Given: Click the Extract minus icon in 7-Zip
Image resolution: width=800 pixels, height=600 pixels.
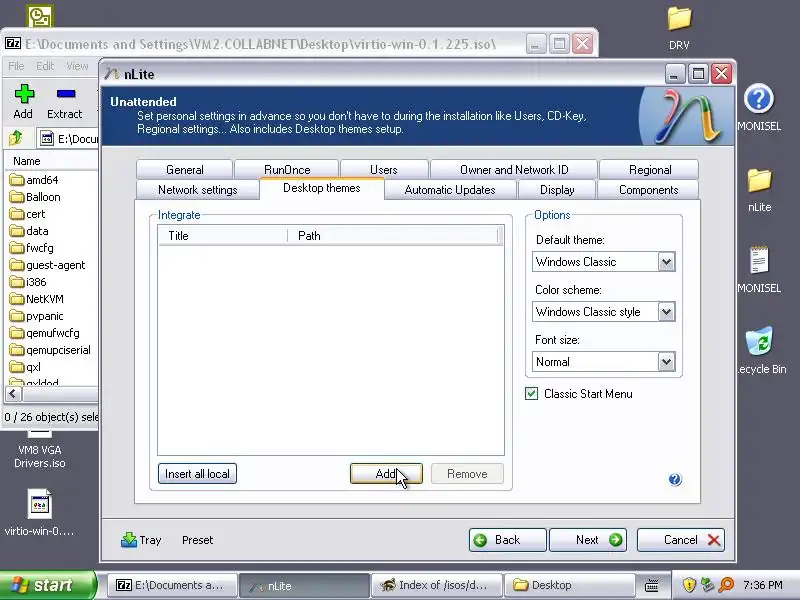Looking at the screenshot, I should coord(66,94).
